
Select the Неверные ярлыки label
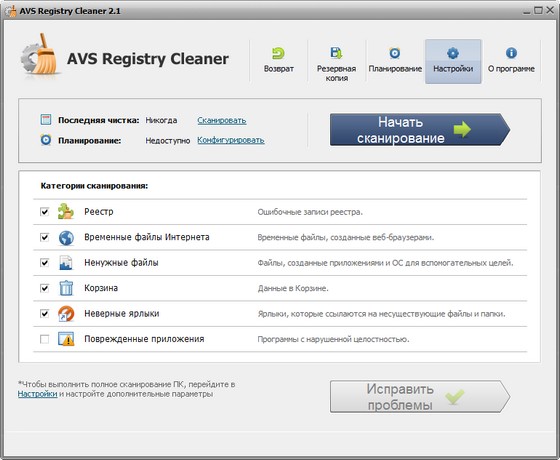click(122, 314)
